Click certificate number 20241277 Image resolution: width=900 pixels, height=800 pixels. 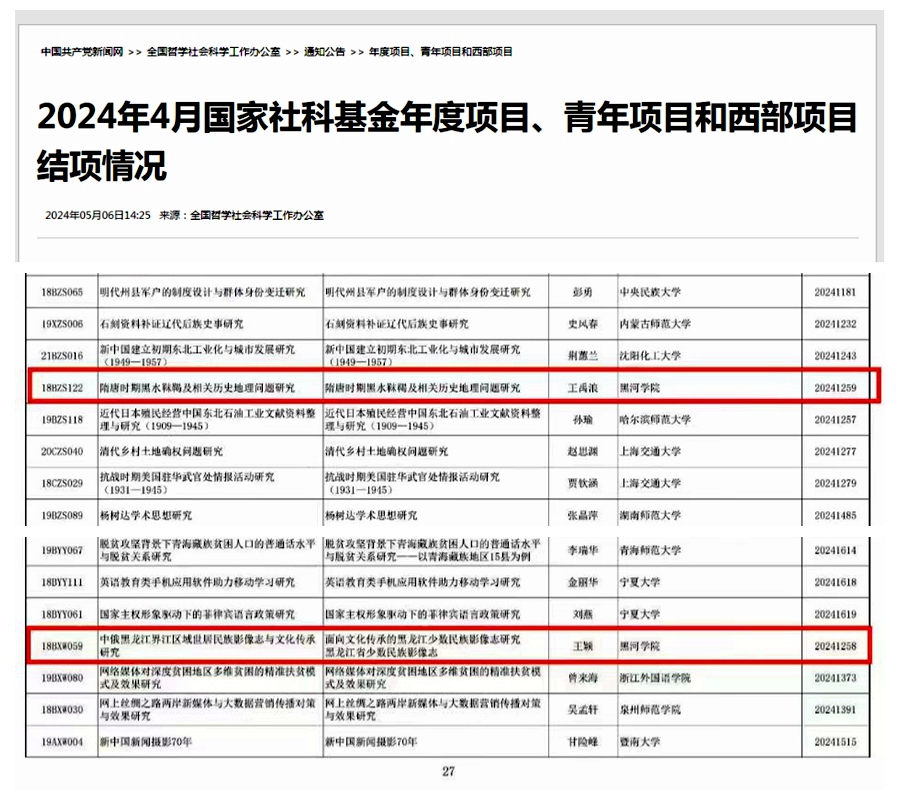click(x=835, y=452)
